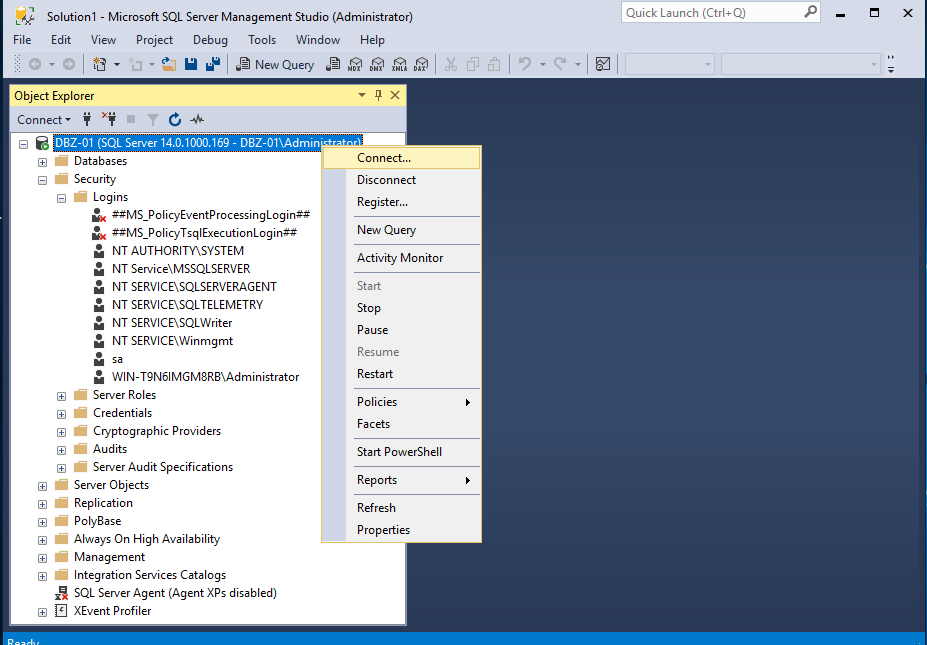Expand the Server Roles node
This screenshot has width=927, height=645.
tap(61, 396)
